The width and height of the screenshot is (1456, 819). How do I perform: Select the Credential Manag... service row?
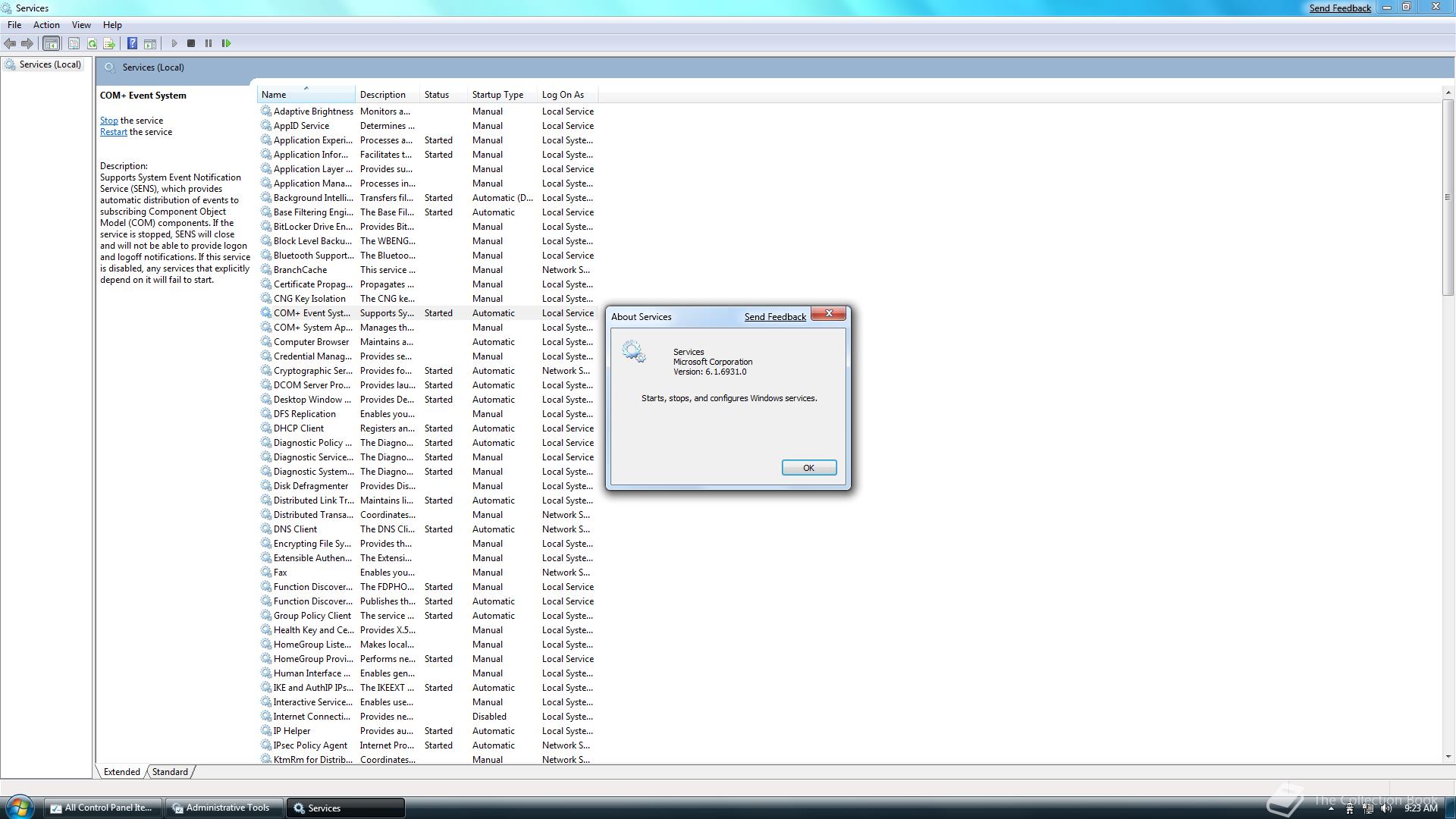pos(428,356)
